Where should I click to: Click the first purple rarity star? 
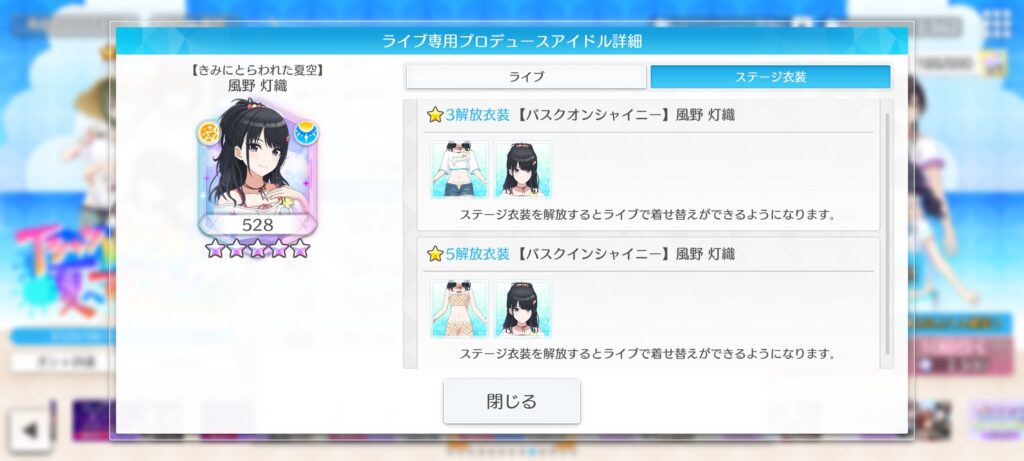(214, 248)
